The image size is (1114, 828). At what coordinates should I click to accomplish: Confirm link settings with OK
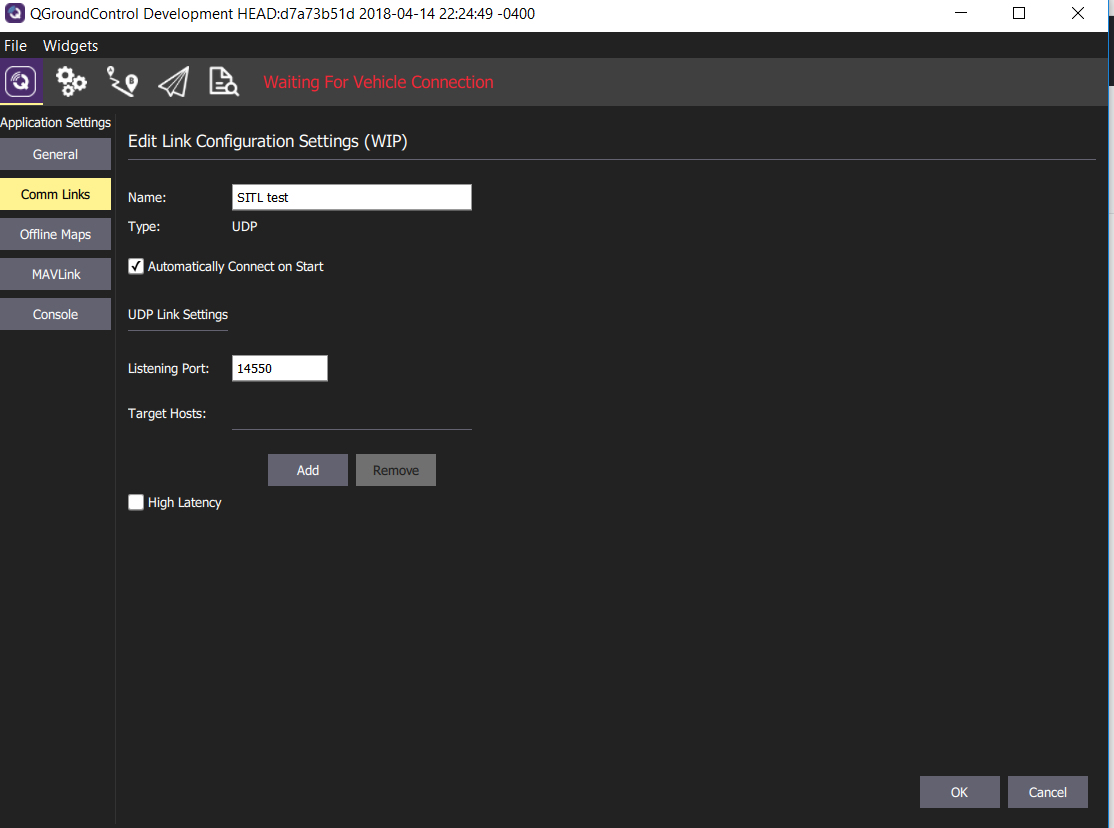[959, 791]
